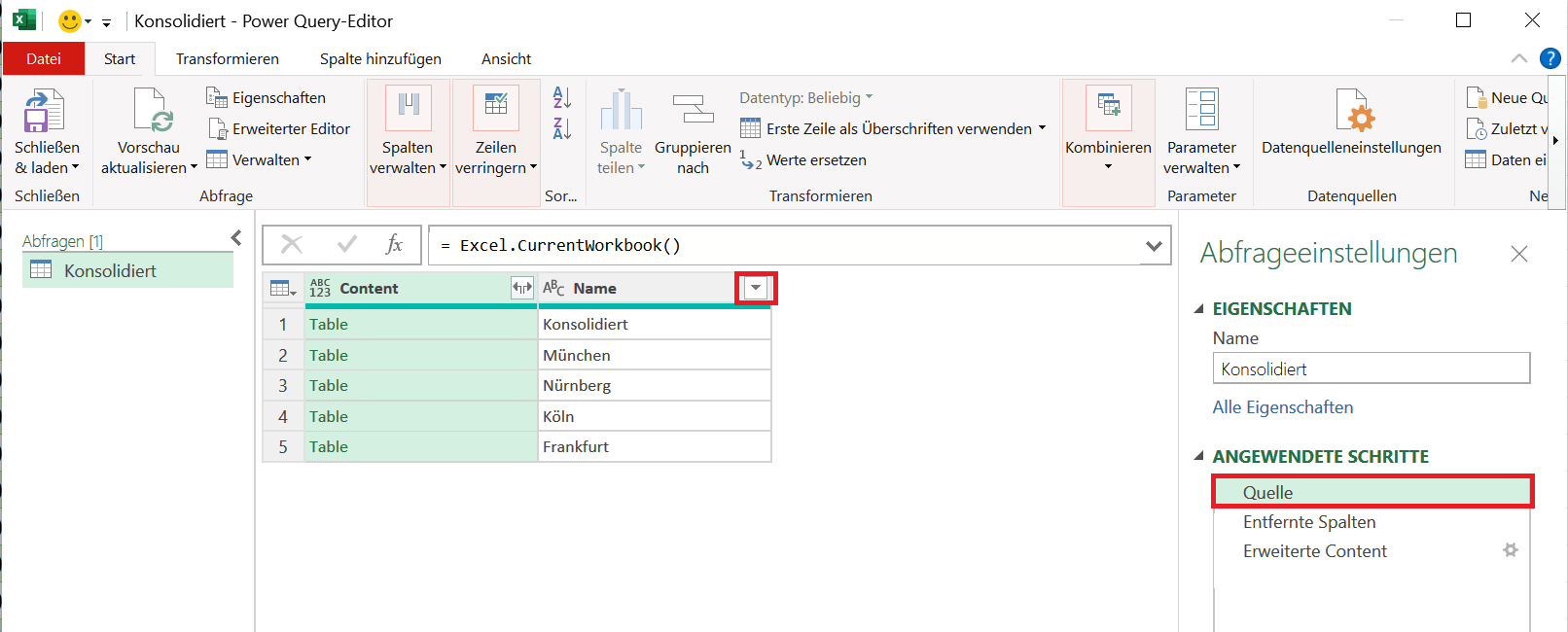Open the Datei tab
Image resolution: width=1568 pixels, height=632 pixels.
click(44, 58)
